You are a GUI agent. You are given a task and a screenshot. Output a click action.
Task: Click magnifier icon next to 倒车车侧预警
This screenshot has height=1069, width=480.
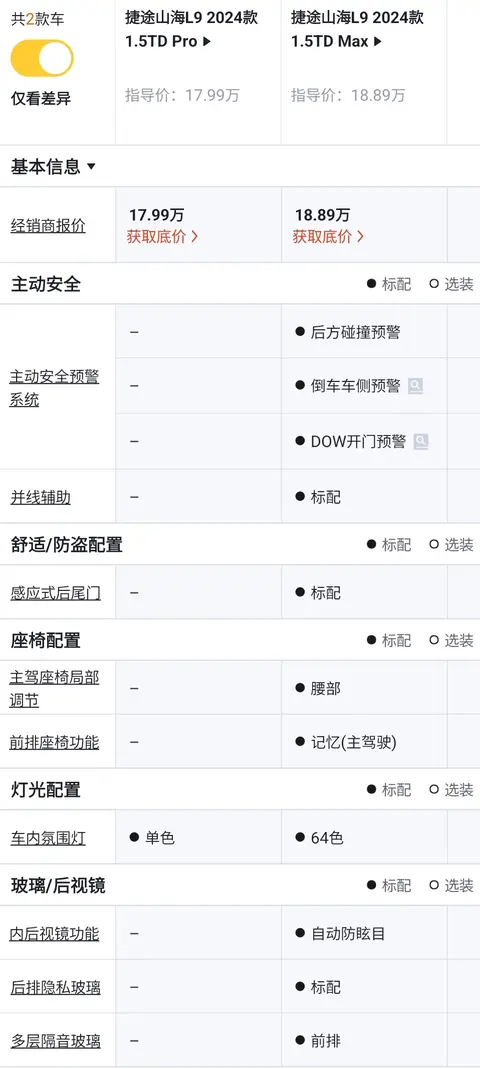coord(415,386)
